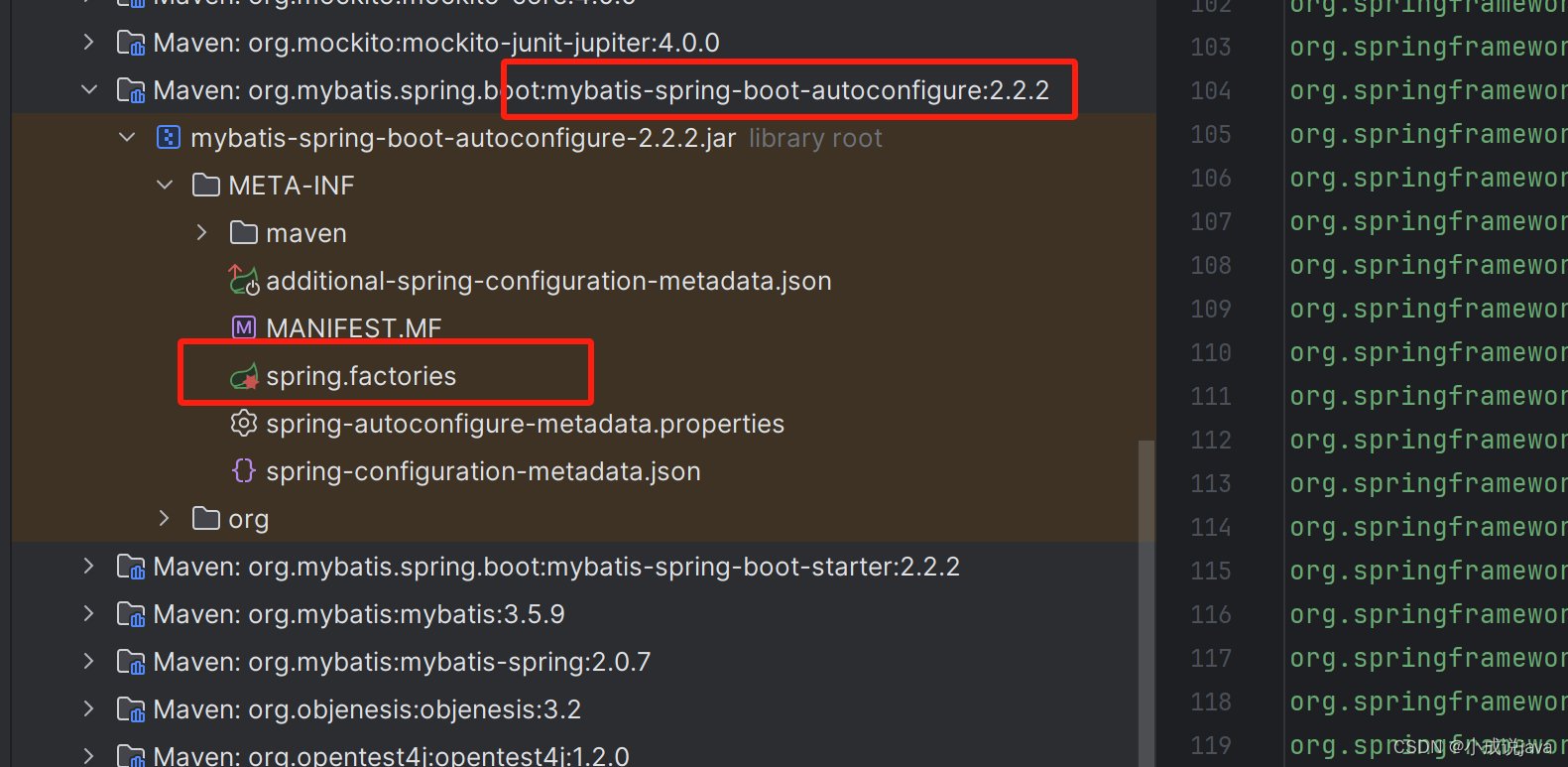Select the spring.factories file
Screen dimensions: 1568x767
(360, 375)
